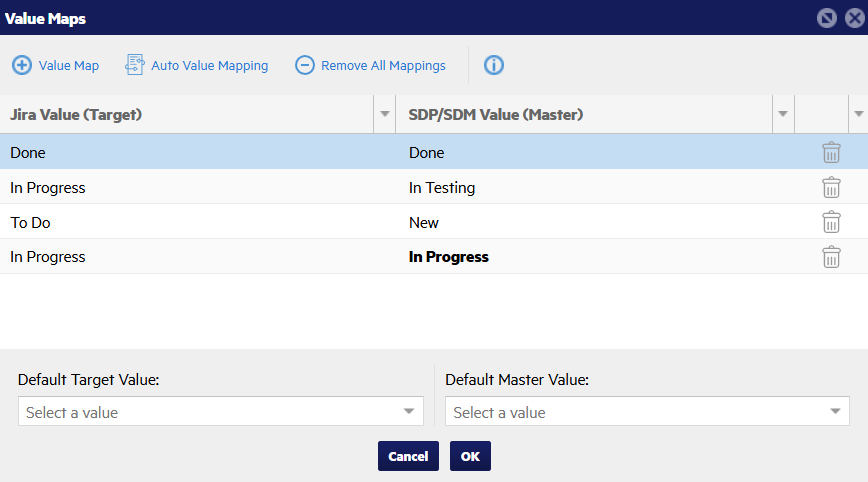This screenshot has height=482, width=868.
Task: Select the To Do cell
Action: point(30,222)
